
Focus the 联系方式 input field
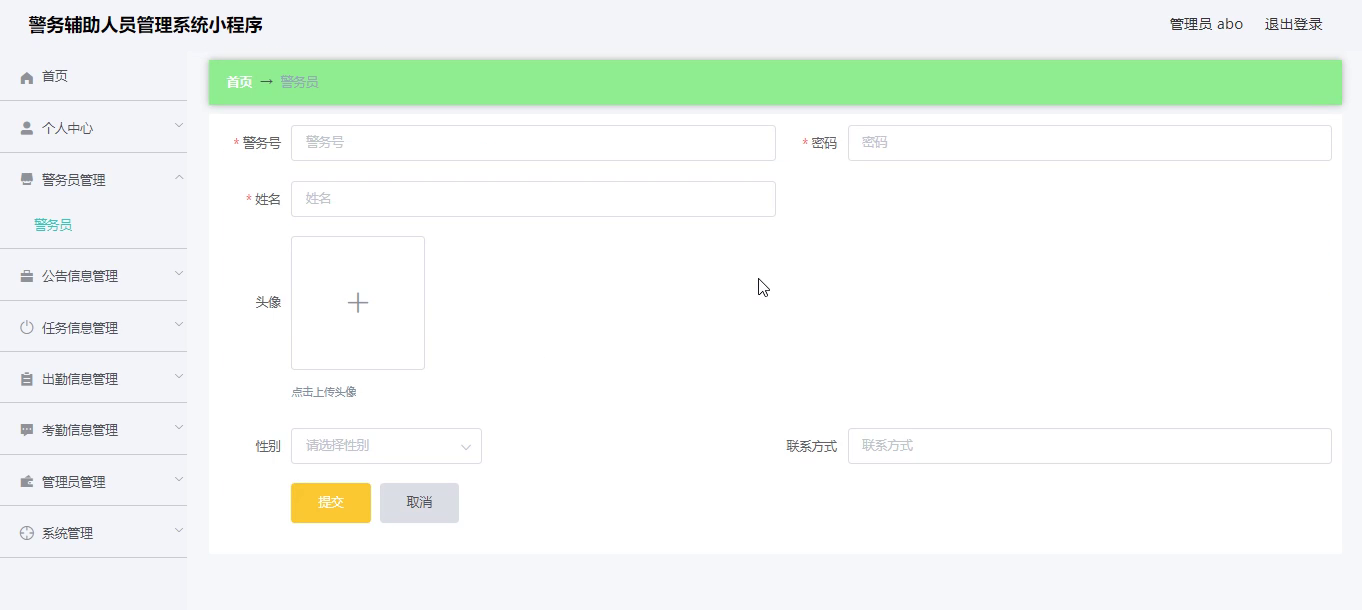pyautogui.click(x=1090, y=446)
